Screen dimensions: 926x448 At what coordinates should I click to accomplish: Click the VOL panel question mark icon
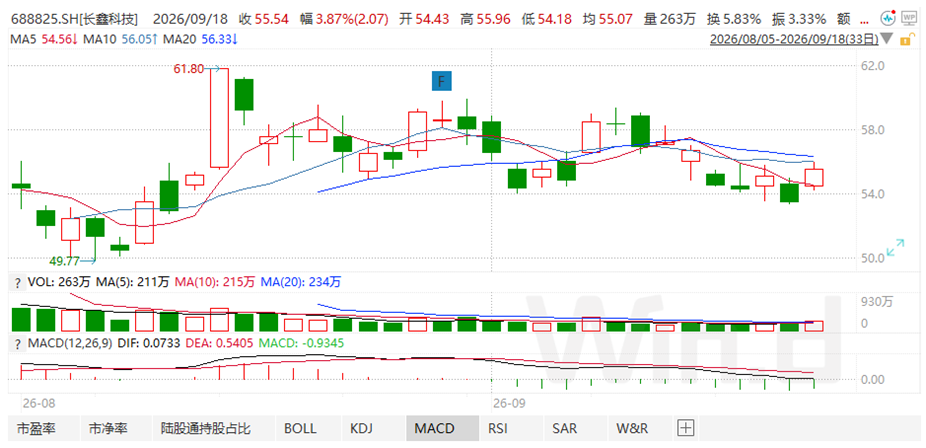[17, 282]
